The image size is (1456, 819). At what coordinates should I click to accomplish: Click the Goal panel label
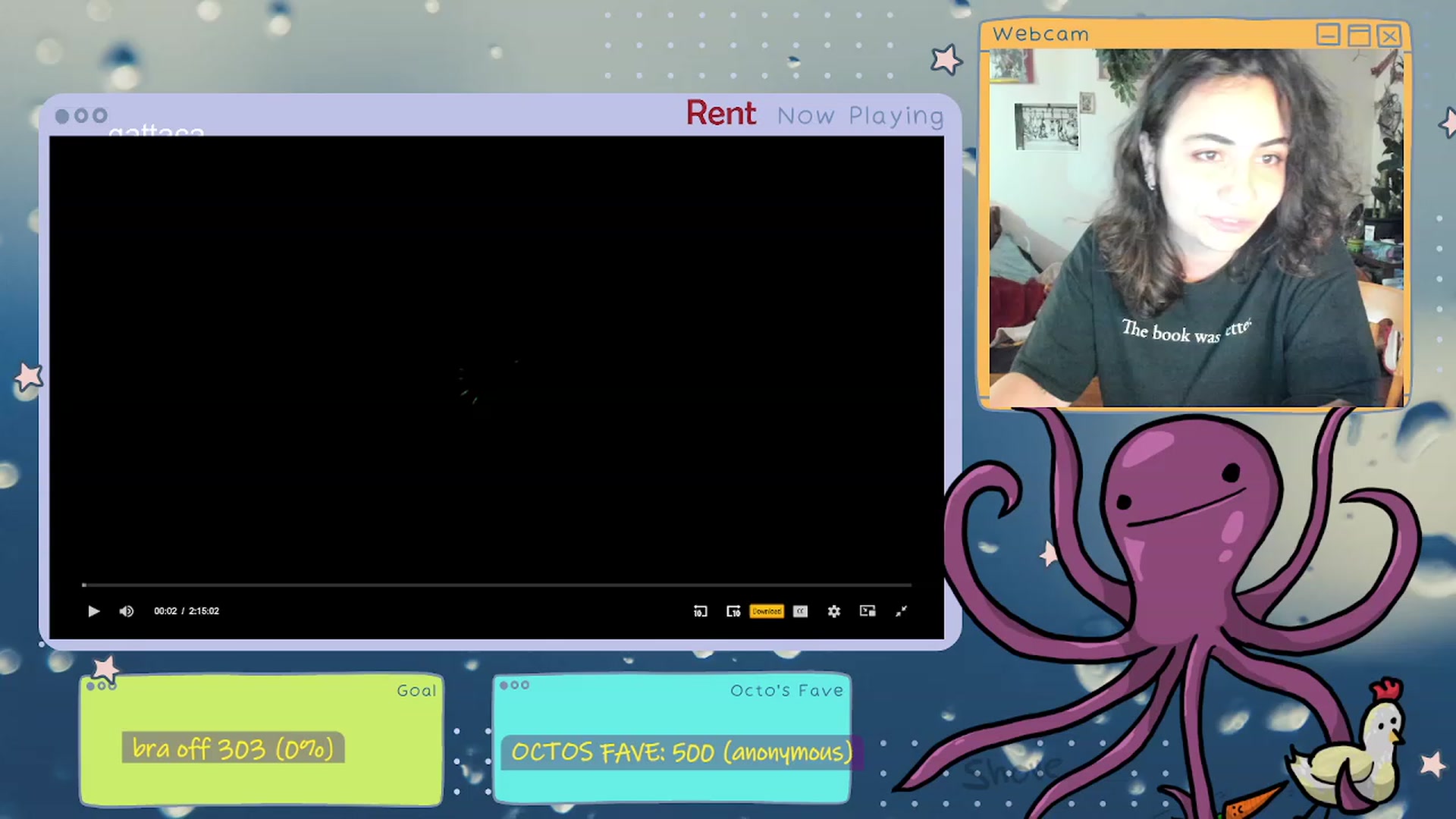coord(416,691)
